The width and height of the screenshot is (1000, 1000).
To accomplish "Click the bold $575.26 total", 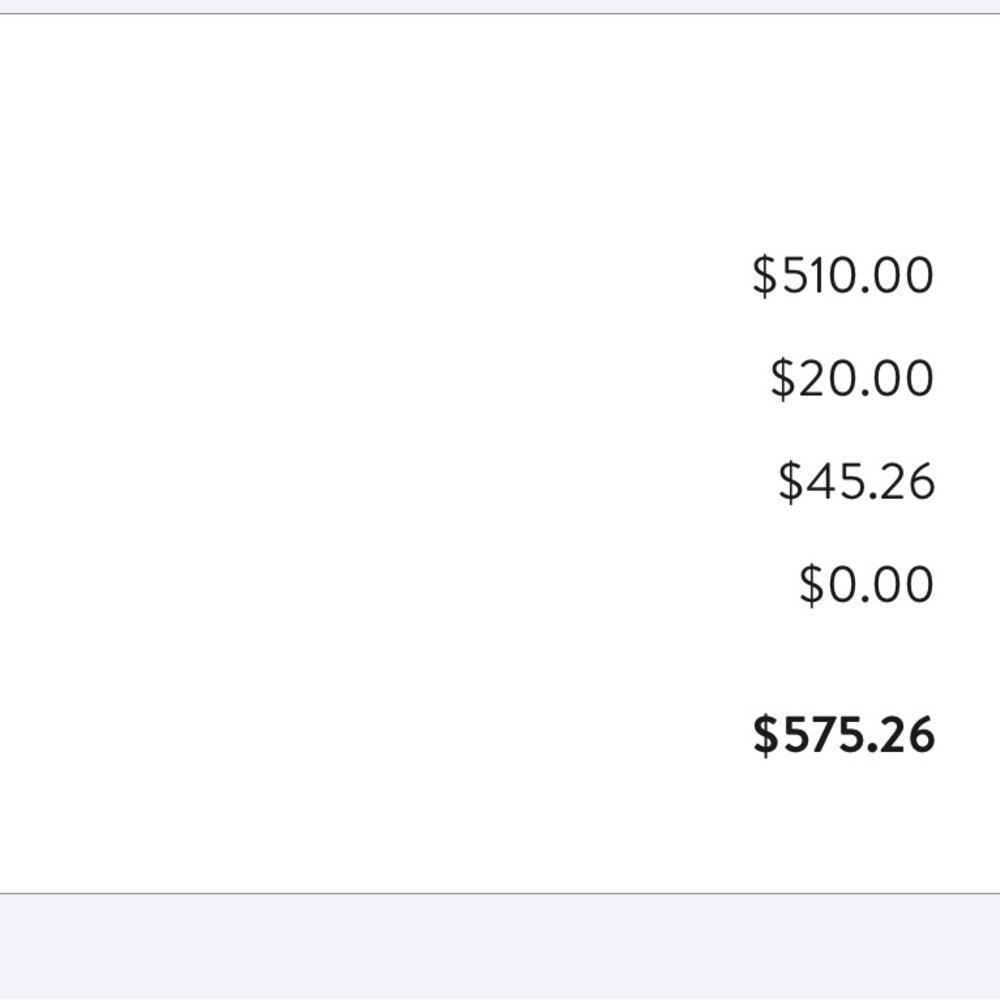I will click(843, 735).
